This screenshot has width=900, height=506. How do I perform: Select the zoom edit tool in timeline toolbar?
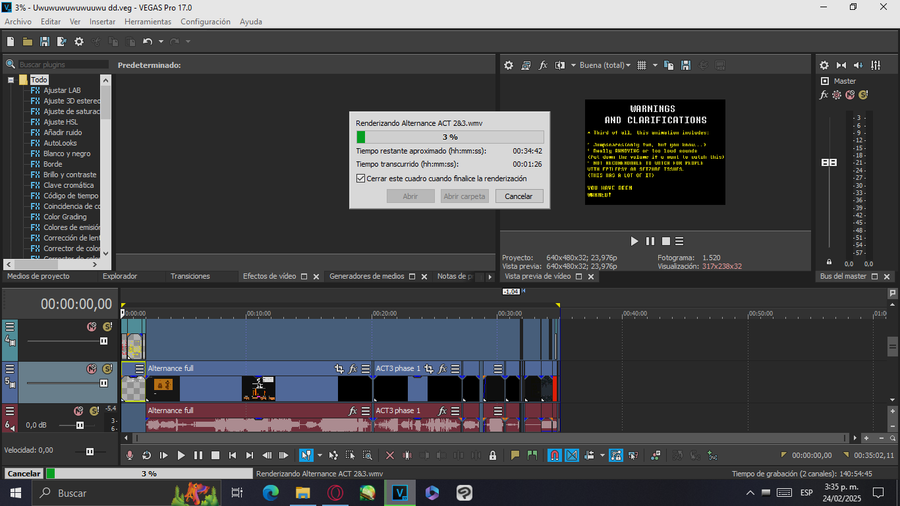coord(367,456)
